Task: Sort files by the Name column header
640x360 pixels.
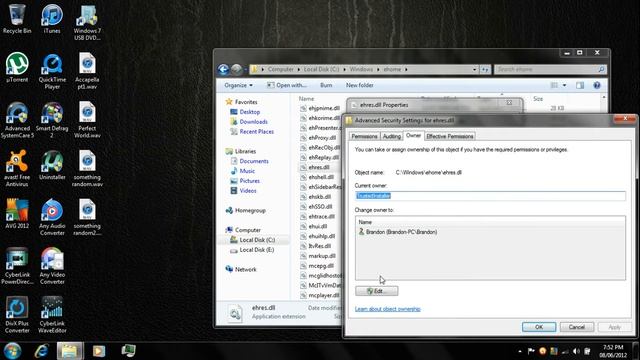Action: 306,99
